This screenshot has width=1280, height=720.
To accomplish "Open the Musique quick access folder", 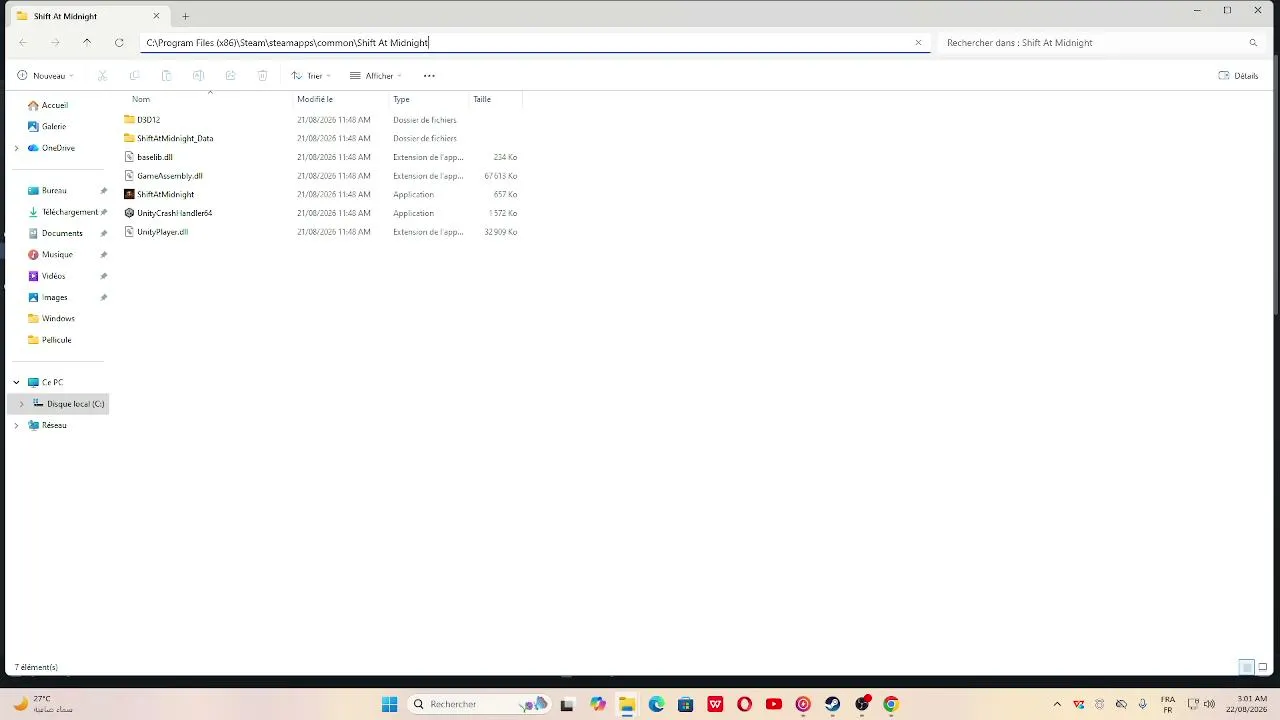I will pos(57,255).
